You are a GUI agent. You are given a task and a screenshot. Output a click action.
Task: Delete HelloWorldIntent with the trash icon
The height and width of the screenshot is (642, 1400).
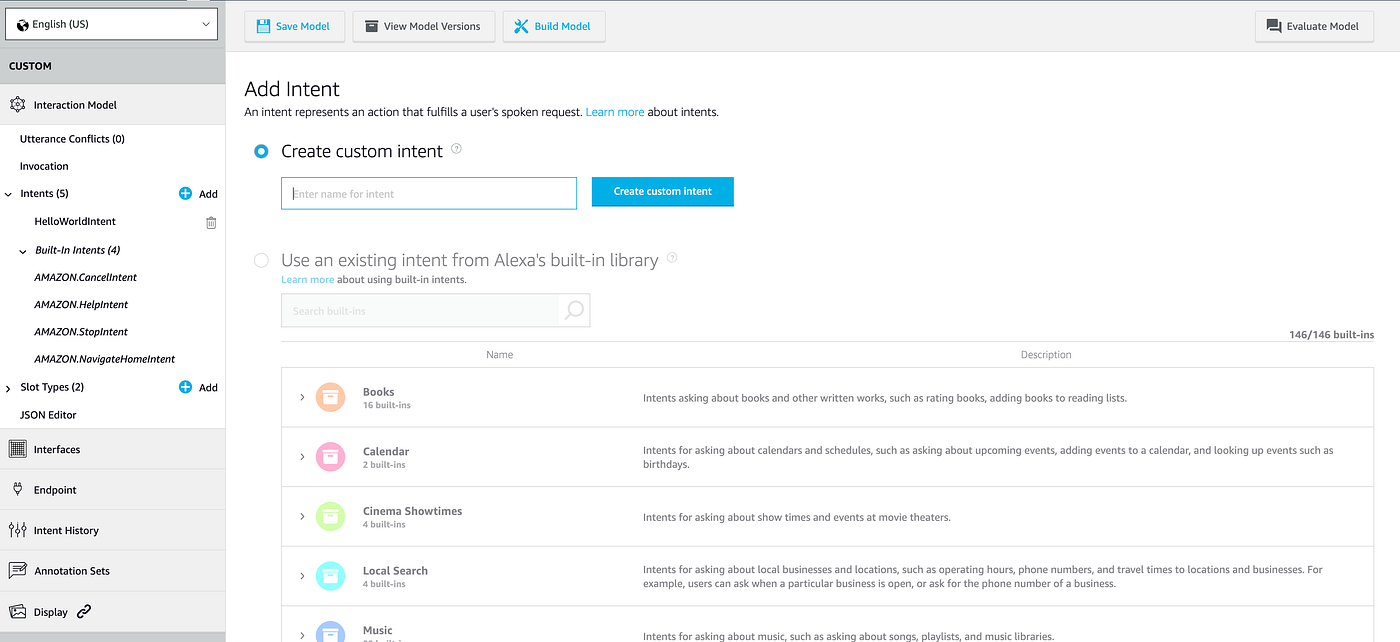[x=211, y=222]
